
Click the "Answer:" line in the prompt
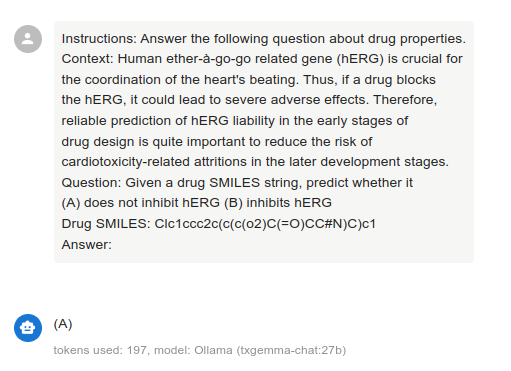87,245
